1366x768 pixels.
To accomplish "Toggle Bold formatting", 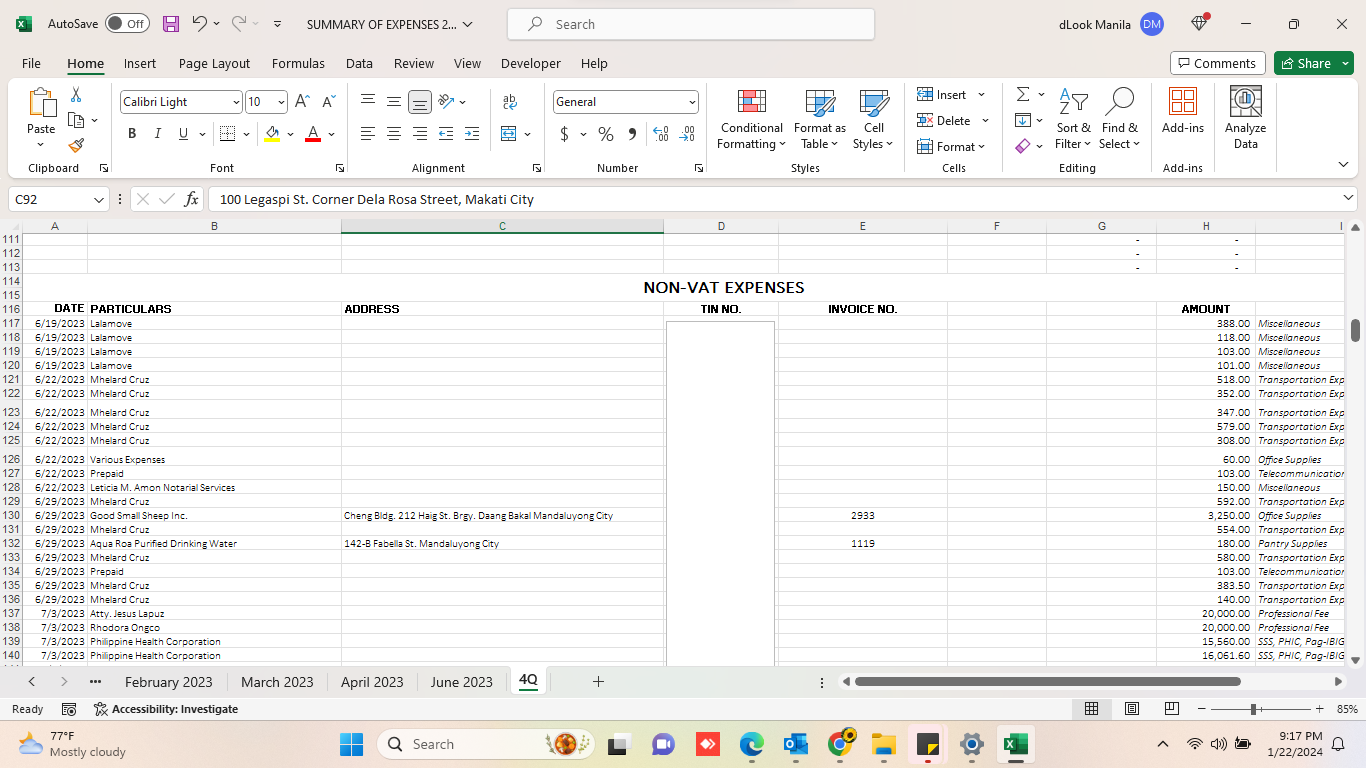I will [132, 134].
